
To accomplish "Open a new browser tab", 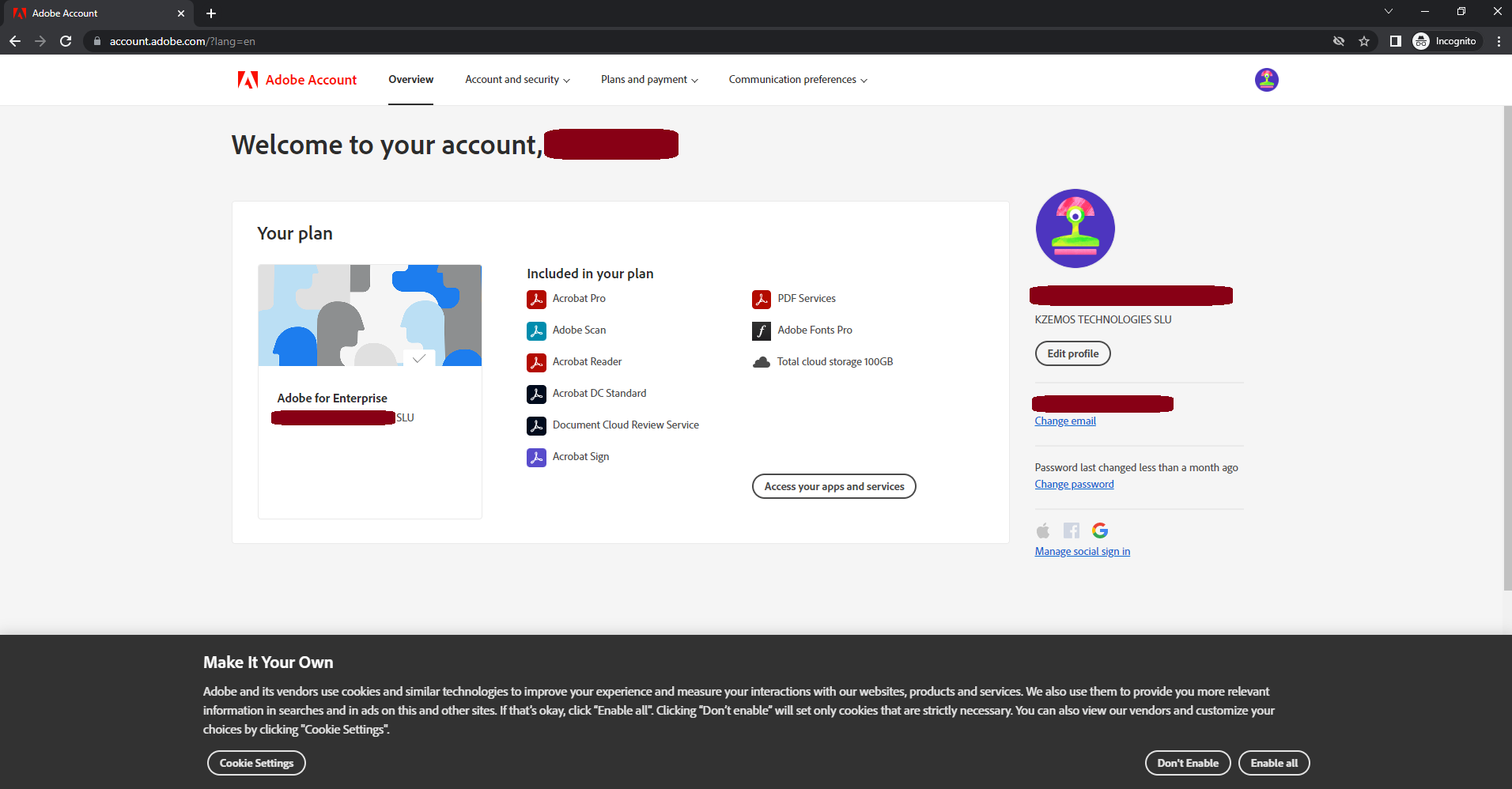I will [210, 13].
